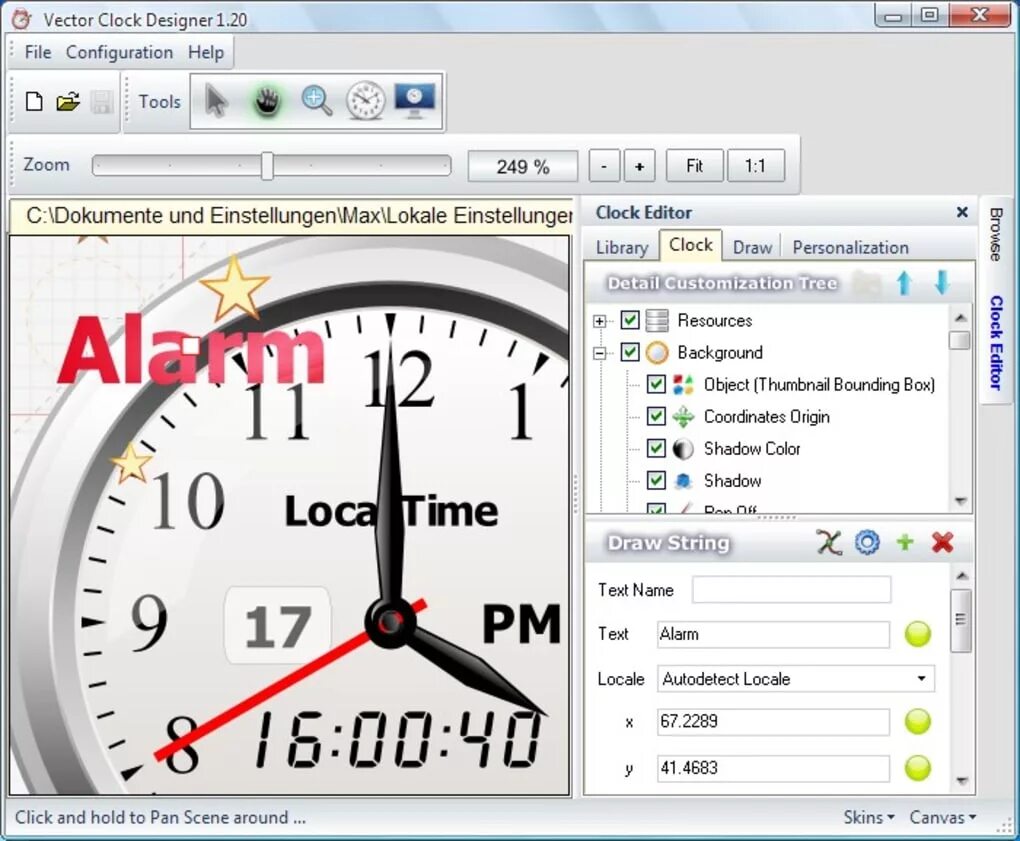Click the Shadow Color half-circle icon
The height and width of the screenshot is (841, 1020).
pyautogui.click(x=683, y=448)
